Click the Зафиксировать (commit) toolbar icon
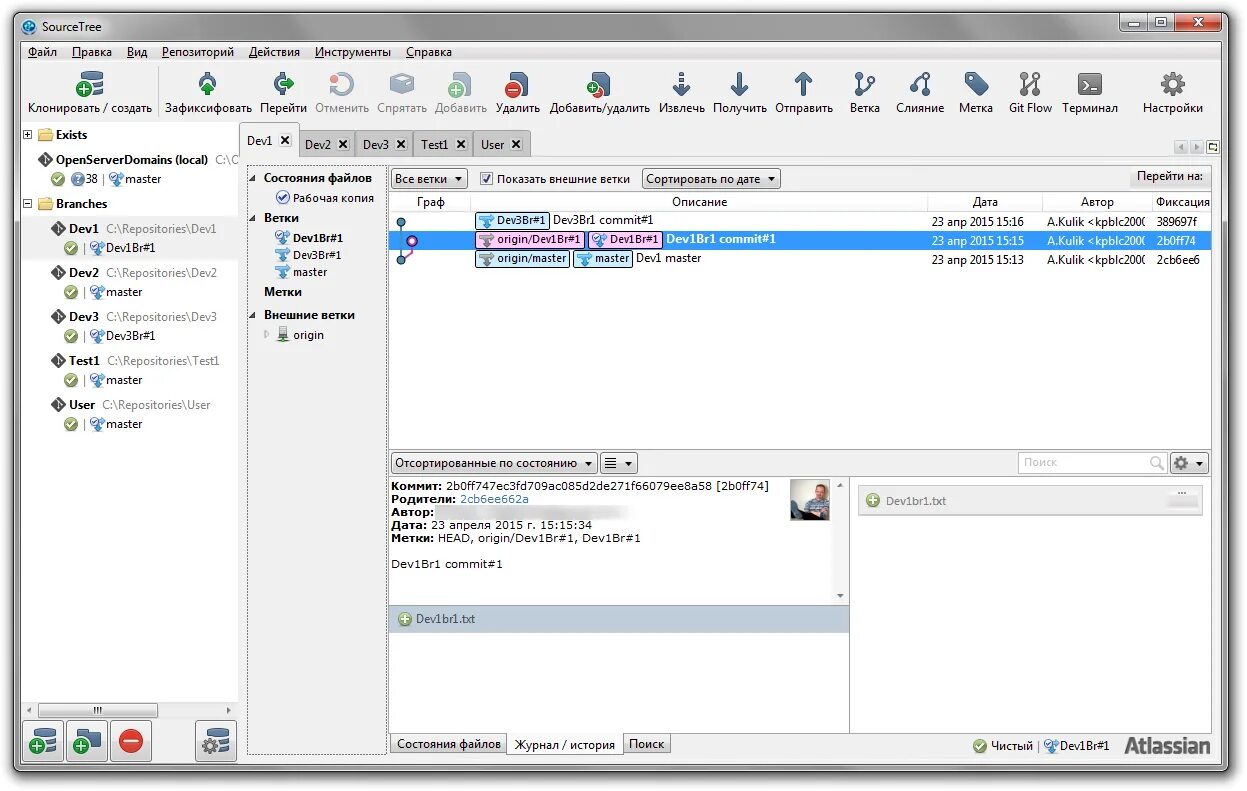The width and height of the screenshot is (1247, 791). (x=207, y=86)
